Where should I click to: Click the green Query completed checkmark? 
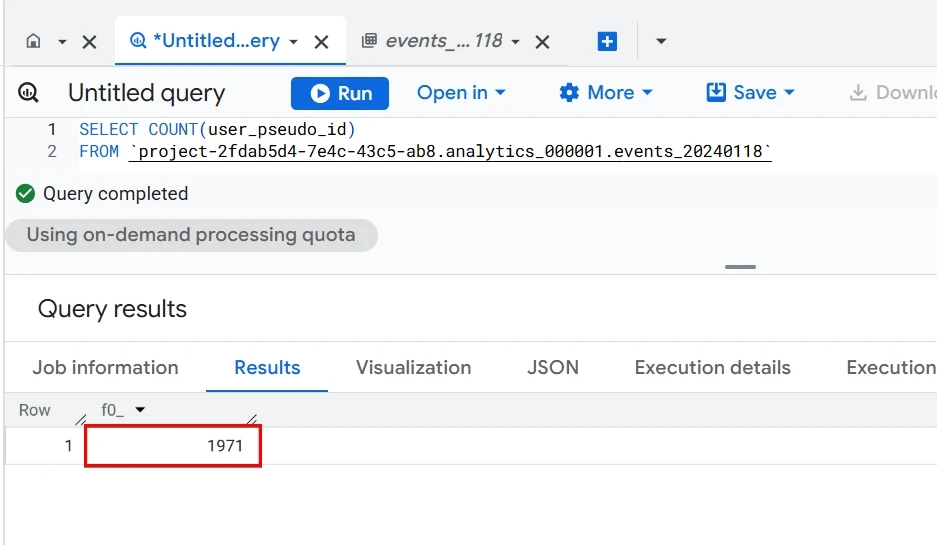click(x=25, y=194)
